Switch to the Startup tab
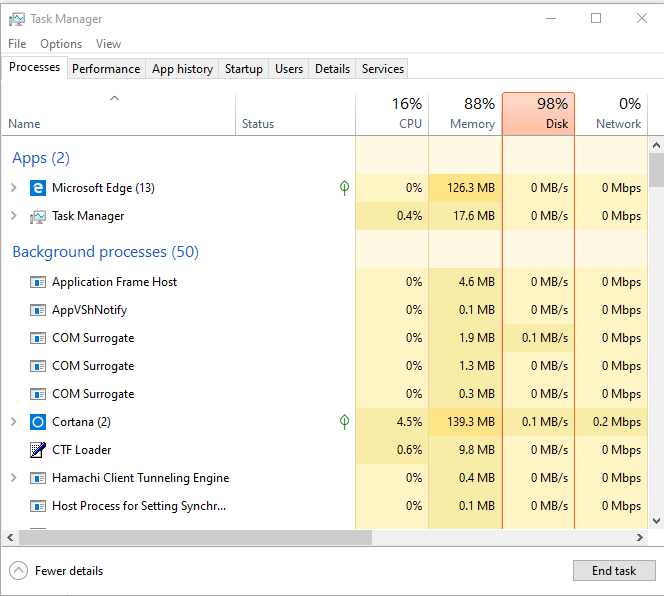The image size is (664, 596). click(x=244, y=69)
